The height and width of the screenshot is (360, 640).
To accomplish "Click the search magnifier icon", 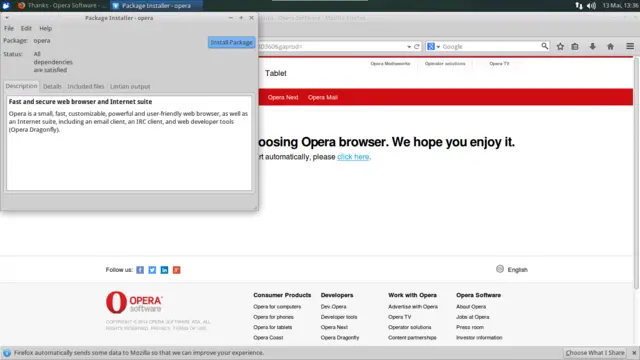I will (544, 46).
